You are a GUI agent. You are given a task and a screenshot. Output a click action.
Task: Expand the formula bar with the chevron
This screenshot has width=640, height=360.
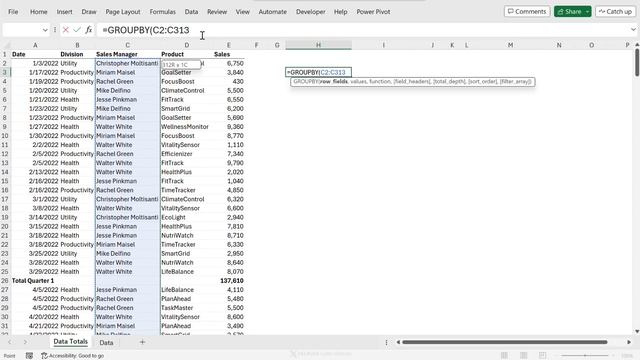coord(633,29)
